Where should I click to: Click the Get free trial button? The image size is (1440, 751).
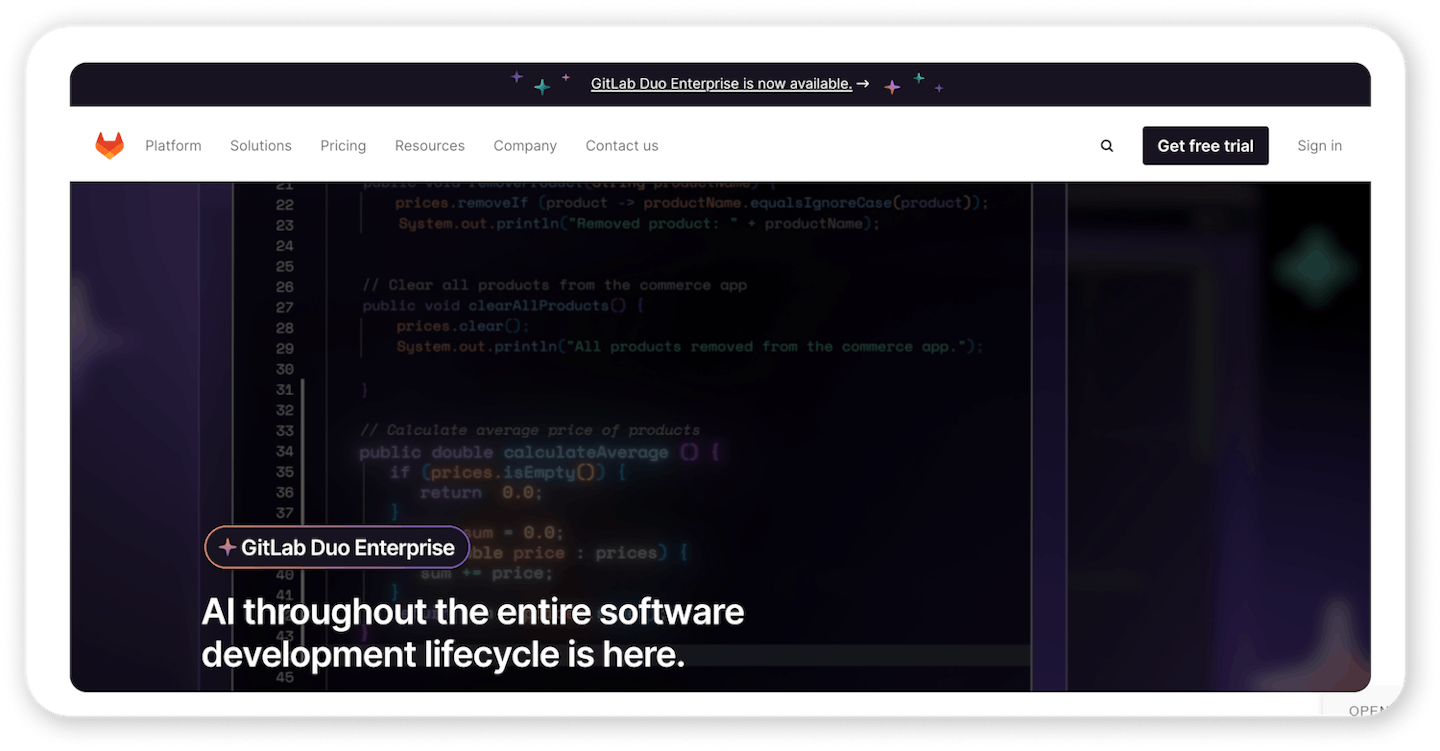pos(1205,145)
